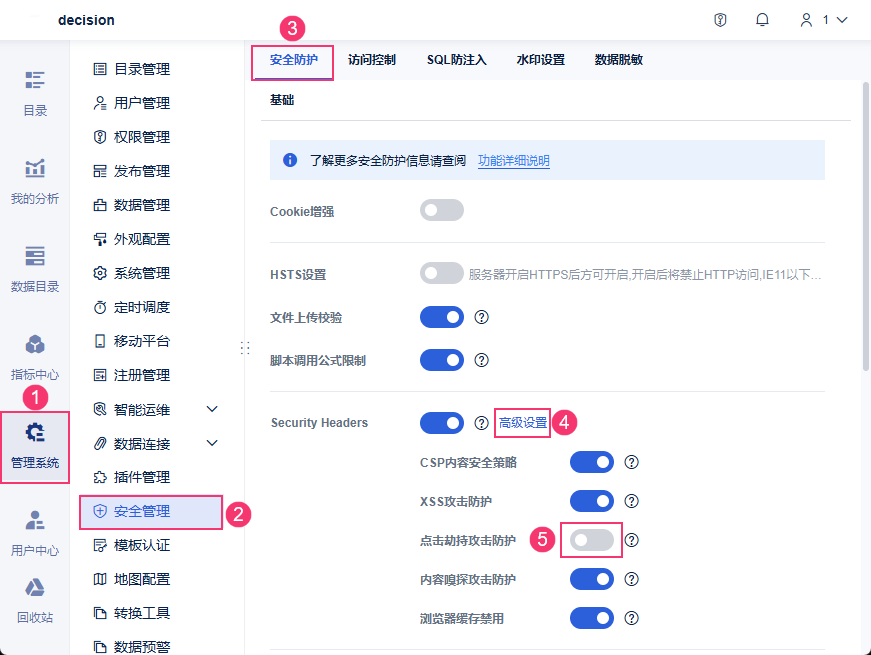Click the shield icon in top bar
Viewport: 871px width, 655px height.
coord(720,20)
